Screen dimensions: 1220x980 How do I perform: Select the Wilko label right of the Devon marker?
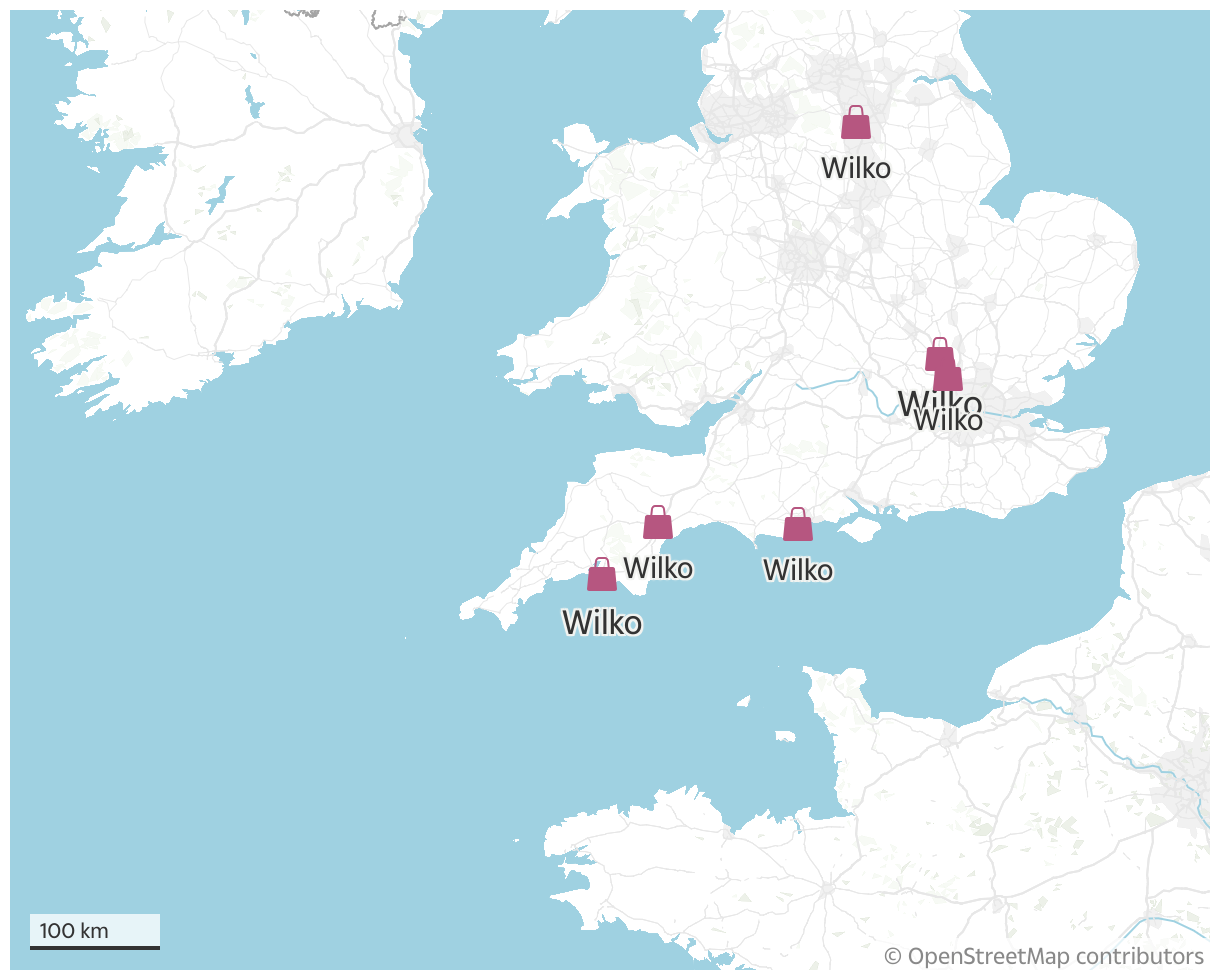(658, 568)
